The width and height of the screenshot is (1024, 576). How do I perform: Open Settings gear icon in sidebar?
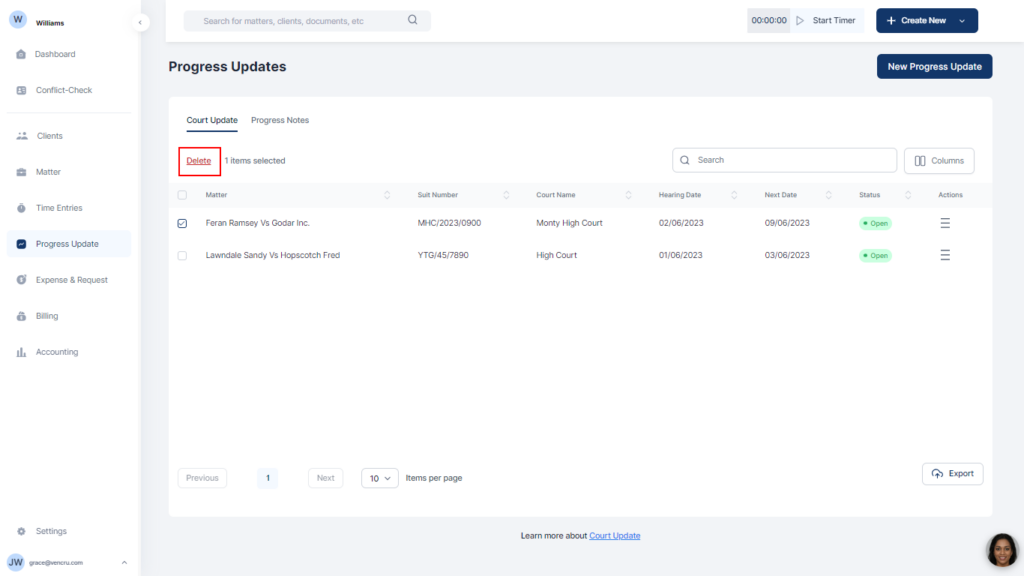click(x=21, y=531)
